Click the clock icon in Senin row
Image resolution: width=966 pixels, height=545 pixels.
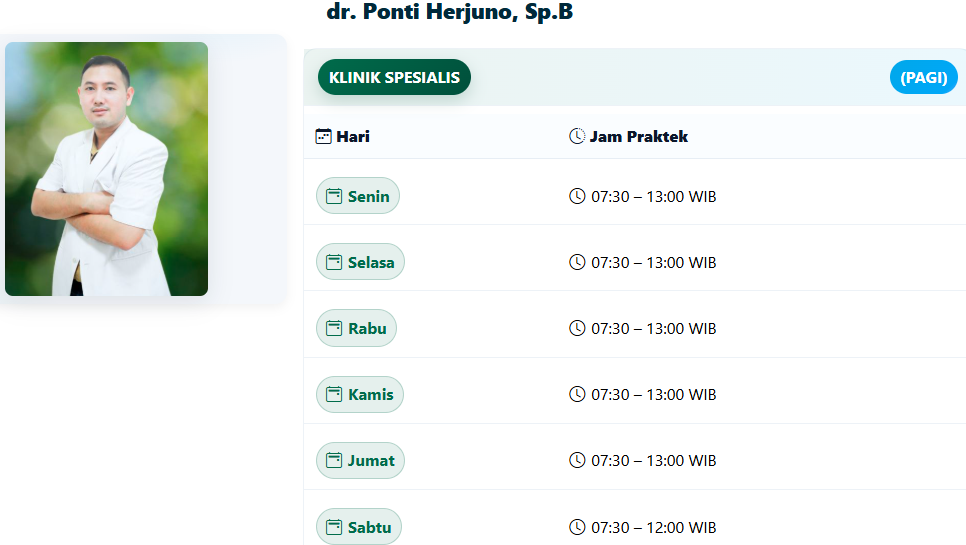pos(577,196)
